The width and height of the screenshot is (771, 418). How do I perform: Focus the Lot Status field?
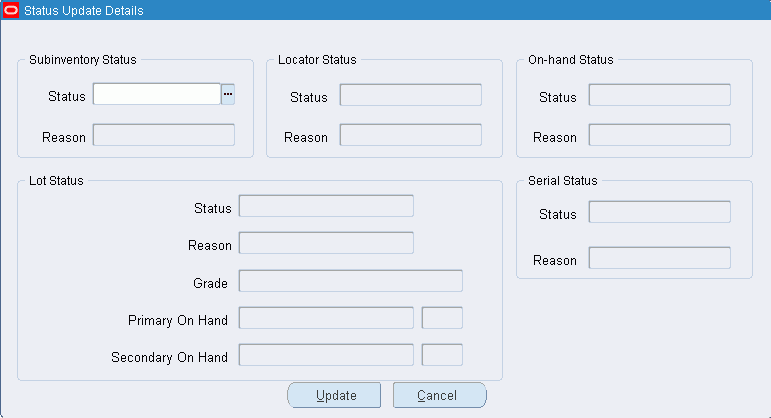(x=326, y=206)
